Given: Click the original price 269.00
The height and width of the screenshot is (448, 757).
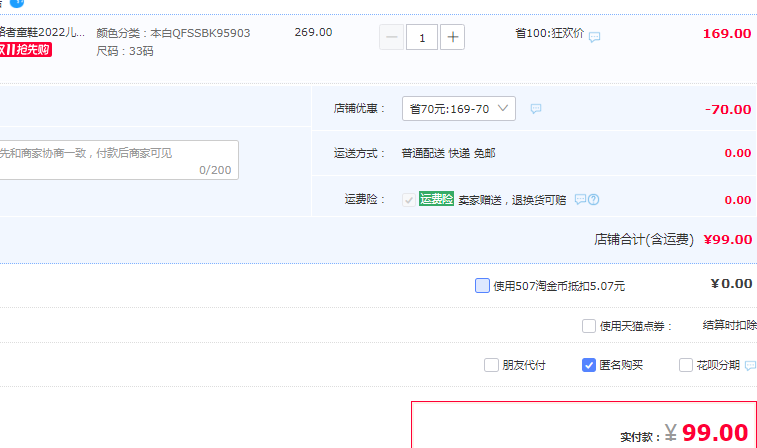Looking at the screenshot, I should (x=313, y=32).
